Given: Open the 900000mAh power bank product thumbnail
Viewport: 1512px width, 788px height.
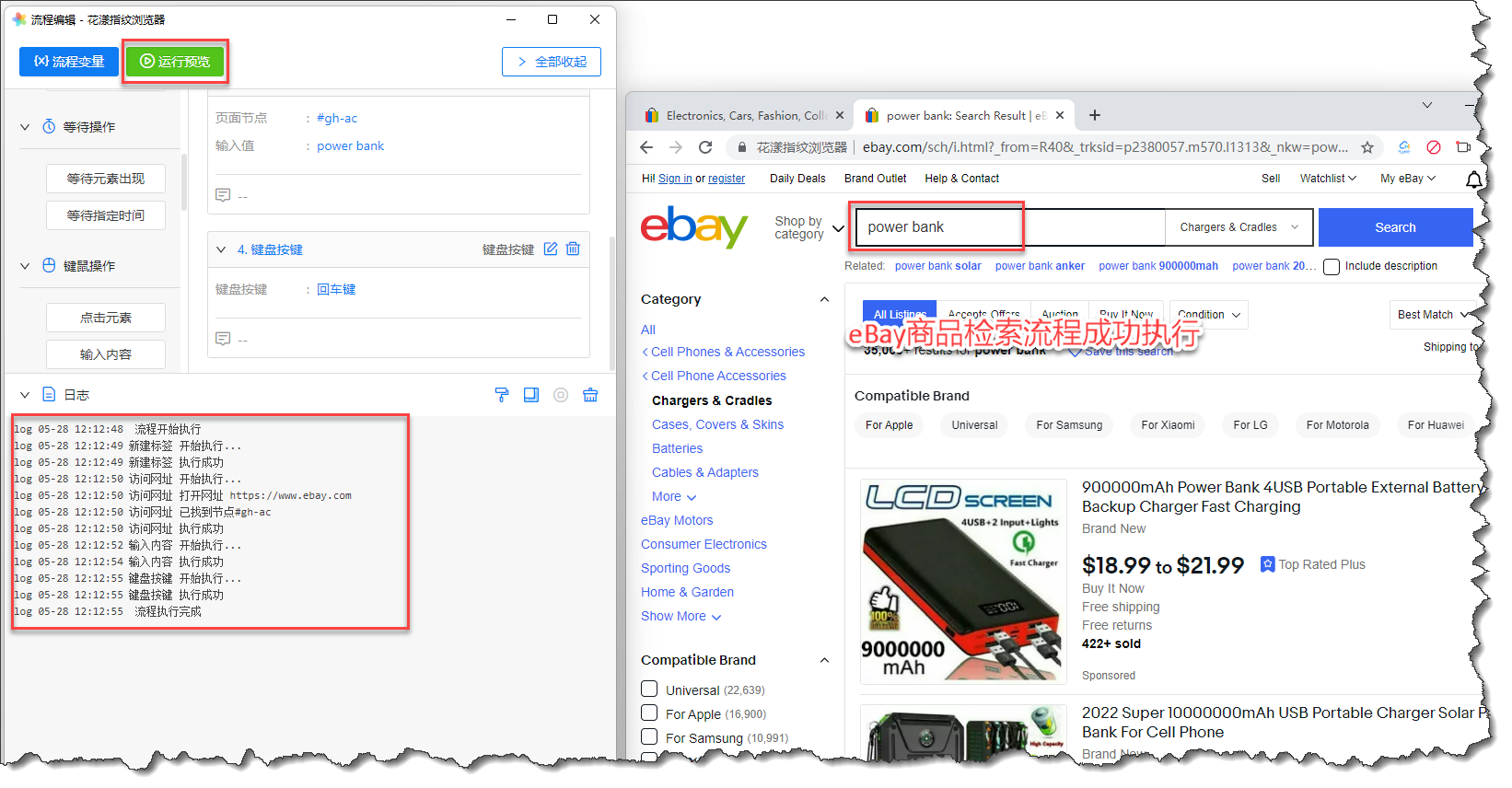Looking at the screenshot, I should (x=963, y=582).
